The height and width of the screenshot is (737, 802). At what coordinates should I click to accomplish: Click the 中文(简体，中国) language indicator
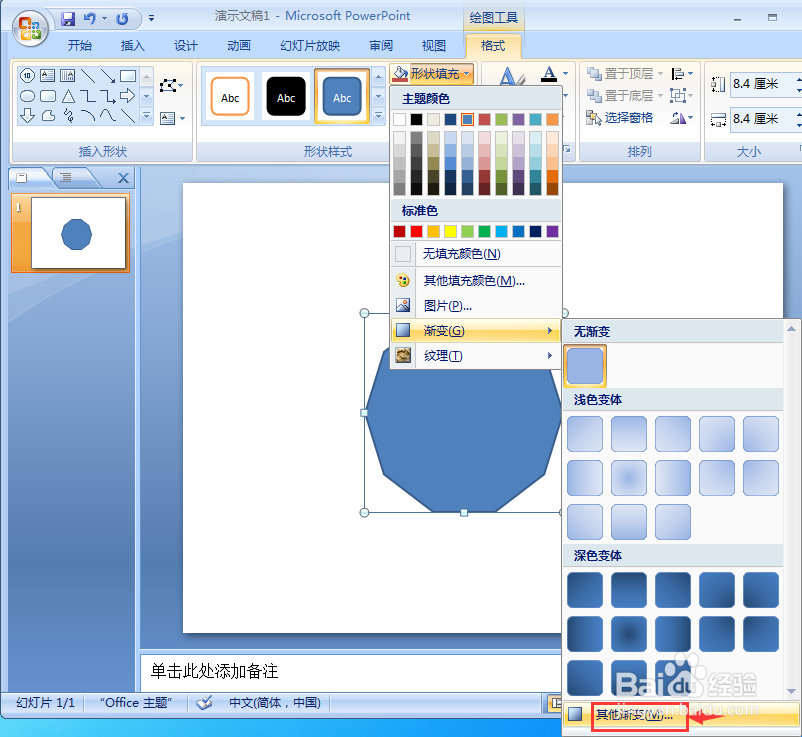[x=275, y=703]
